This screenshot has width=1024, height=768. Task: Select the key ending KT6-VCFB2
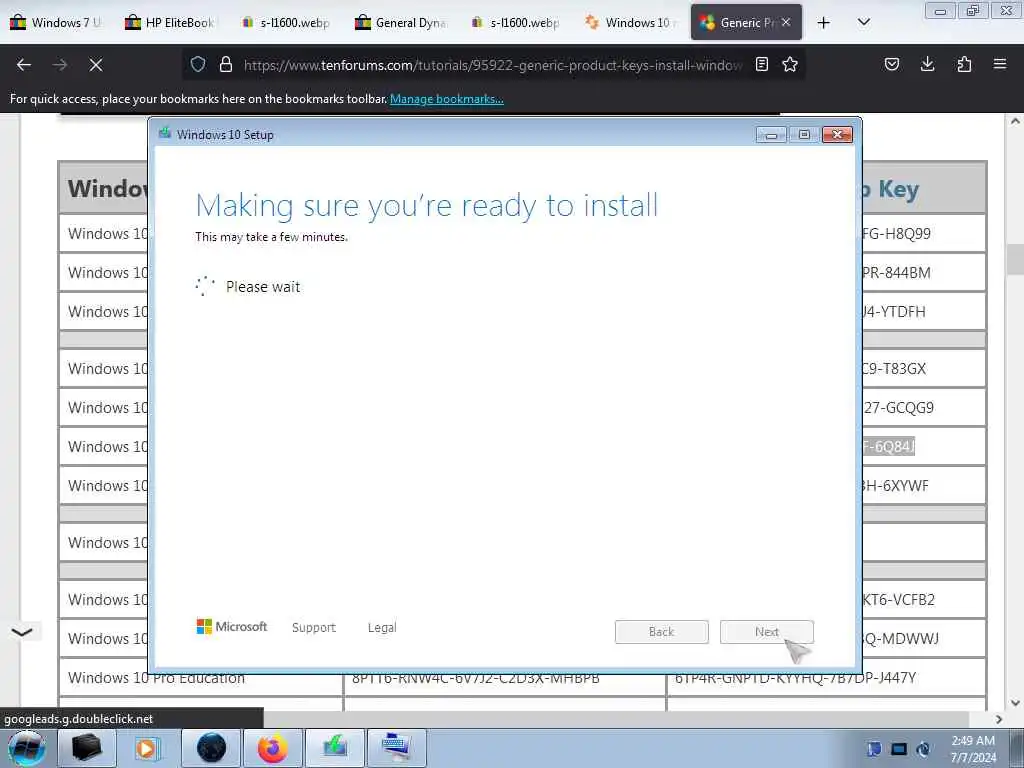pyautogui.click(x=899, y=600)
